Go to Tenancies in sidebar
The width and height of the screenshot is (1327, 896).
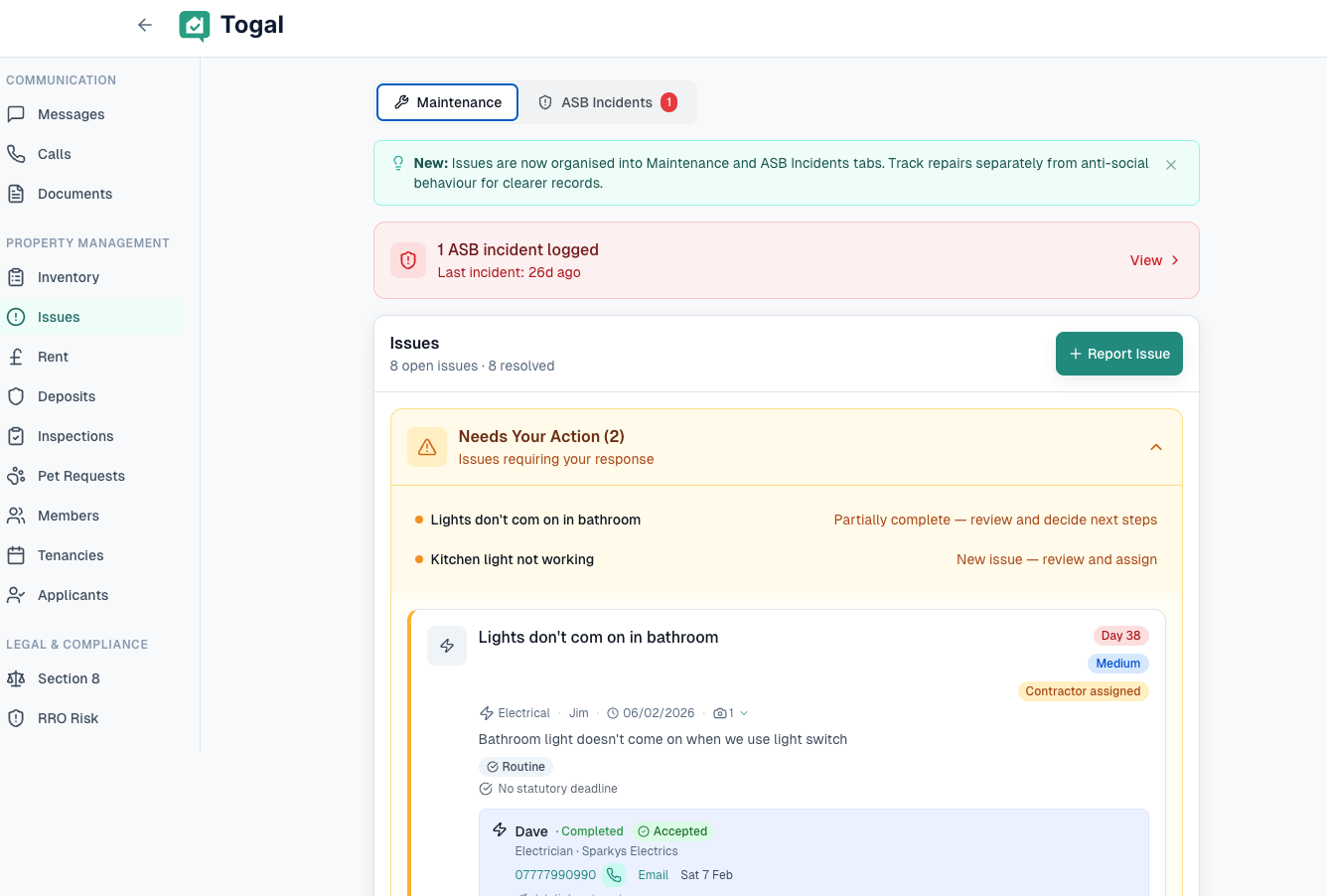(71, 555)
